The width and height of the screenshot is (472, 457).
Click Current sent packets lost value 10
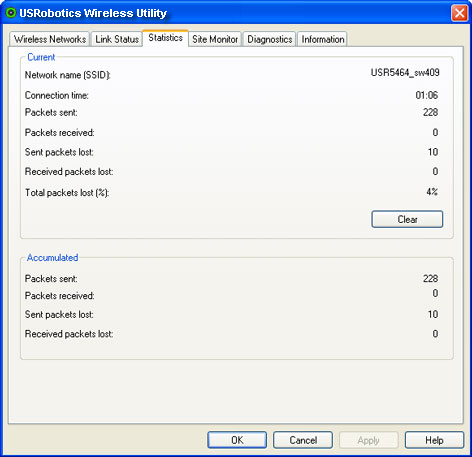pos(433,152)
